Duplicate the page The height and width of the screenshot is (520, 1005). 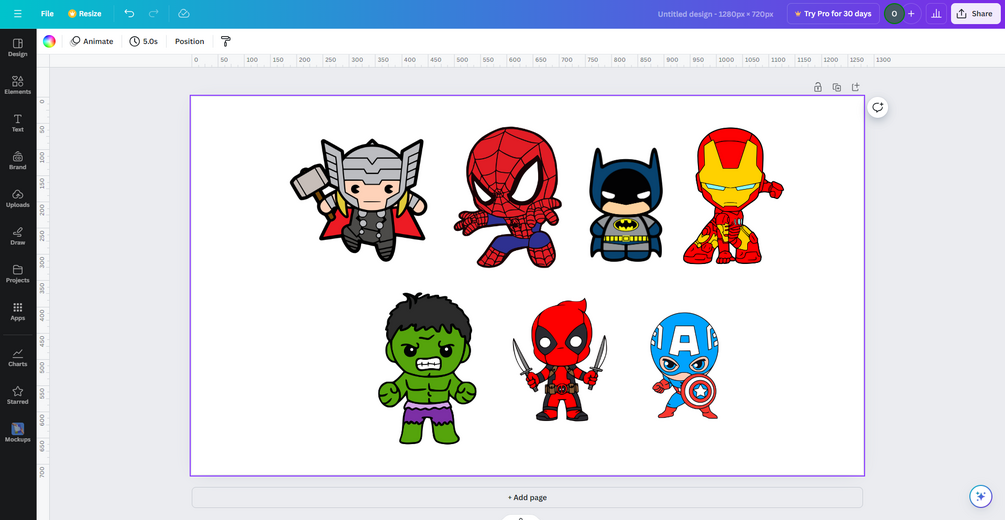point(836,87)
